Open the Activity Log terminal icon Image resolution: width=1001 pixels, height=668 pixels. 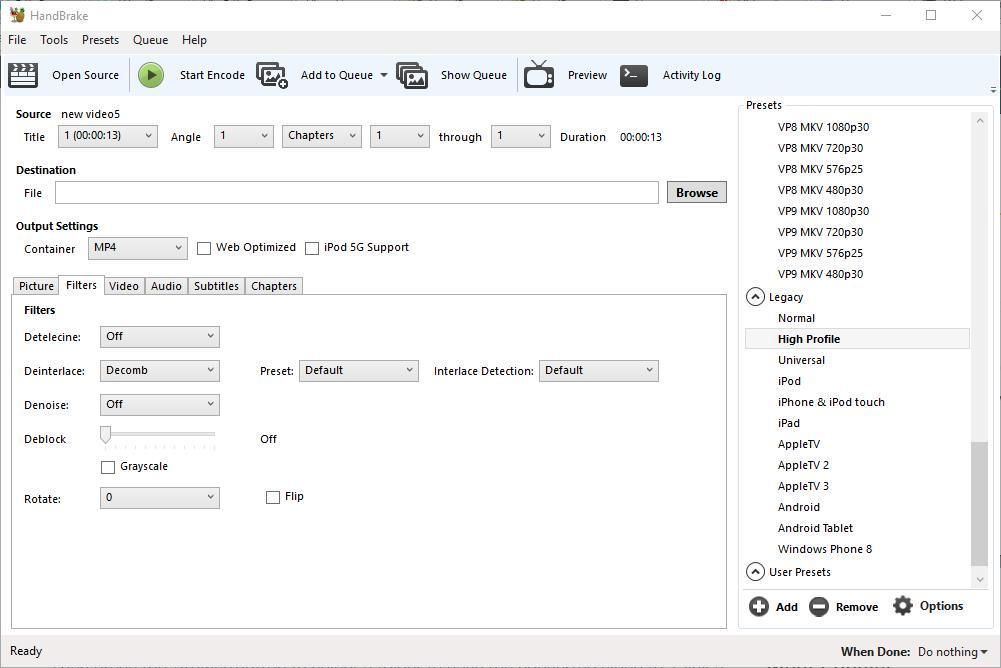click(634, 75)
